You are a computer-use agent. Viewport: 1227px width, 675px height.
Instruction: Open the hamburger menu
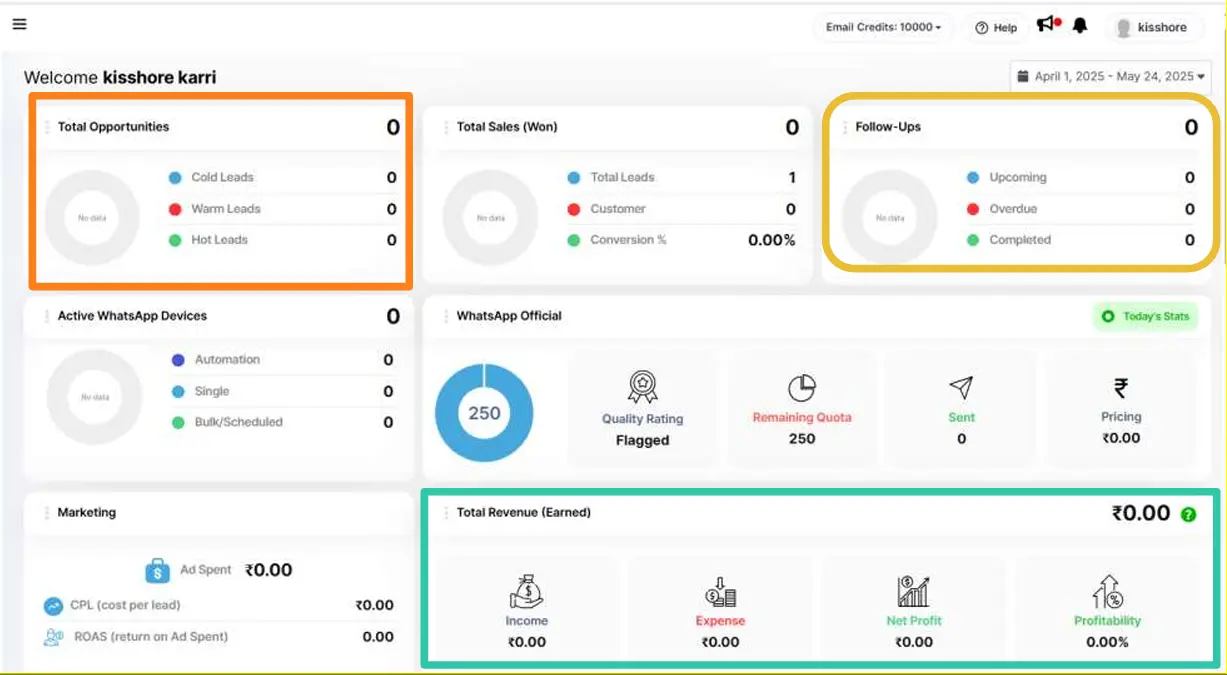pos(20,24)
